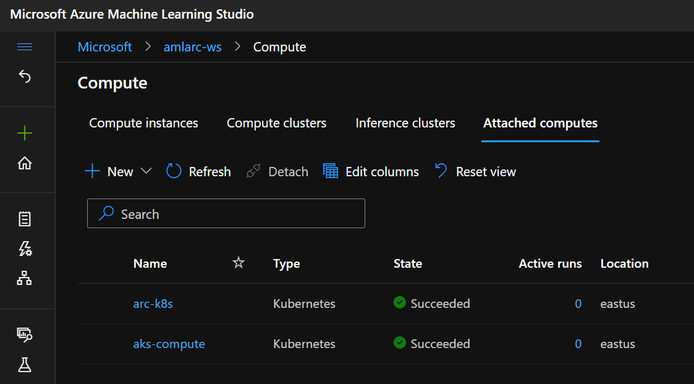Click the amlarc-ws breadcrumb link
This screenshot has height=384, width=694.
coord(192,47)
